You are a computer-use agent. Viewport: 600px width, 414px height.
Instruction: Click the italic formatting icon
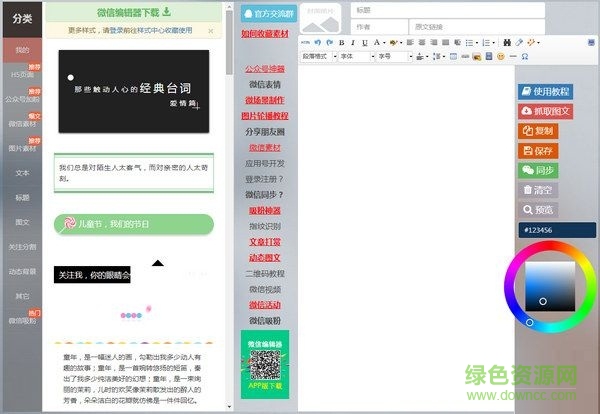coord(351,43)
